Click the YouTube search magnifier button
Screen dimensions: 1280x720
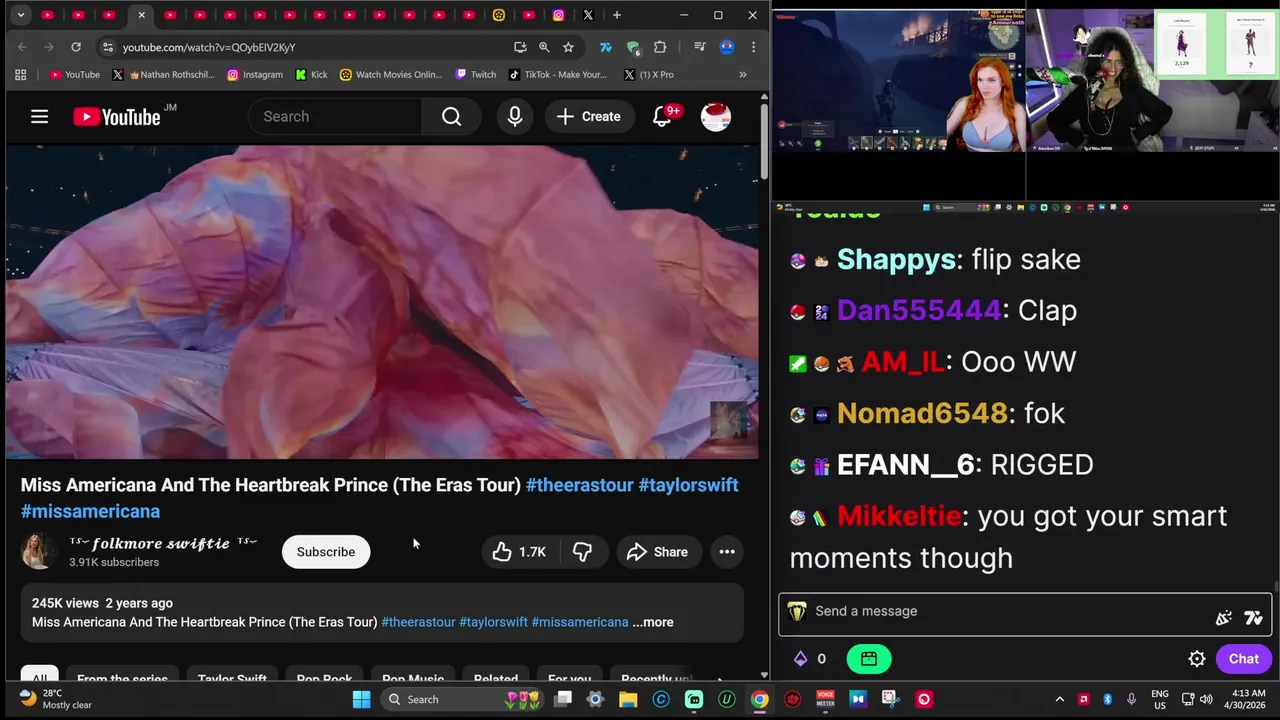(x=451, y=117)
